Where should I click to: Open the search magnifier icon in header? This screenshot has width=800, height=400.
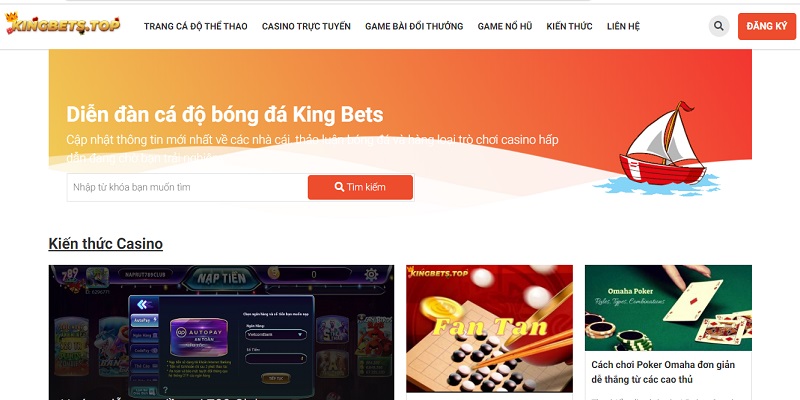click(719, 26)
